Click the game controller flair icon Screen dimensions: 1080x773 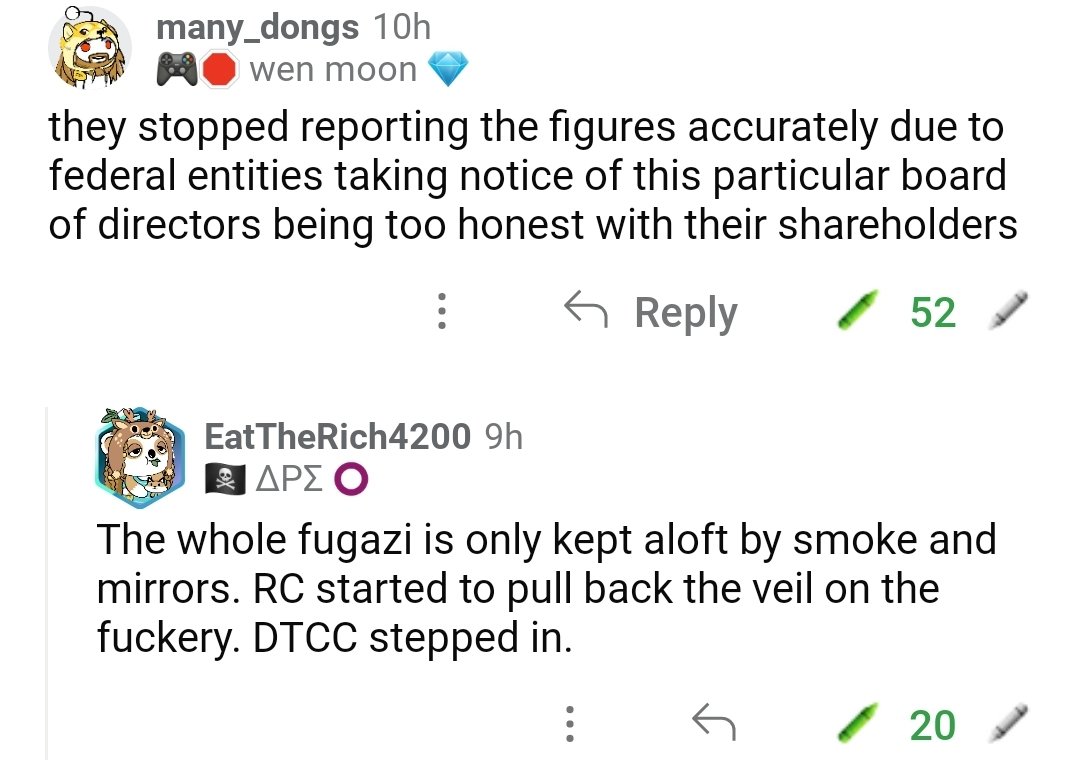click(177, 70)
